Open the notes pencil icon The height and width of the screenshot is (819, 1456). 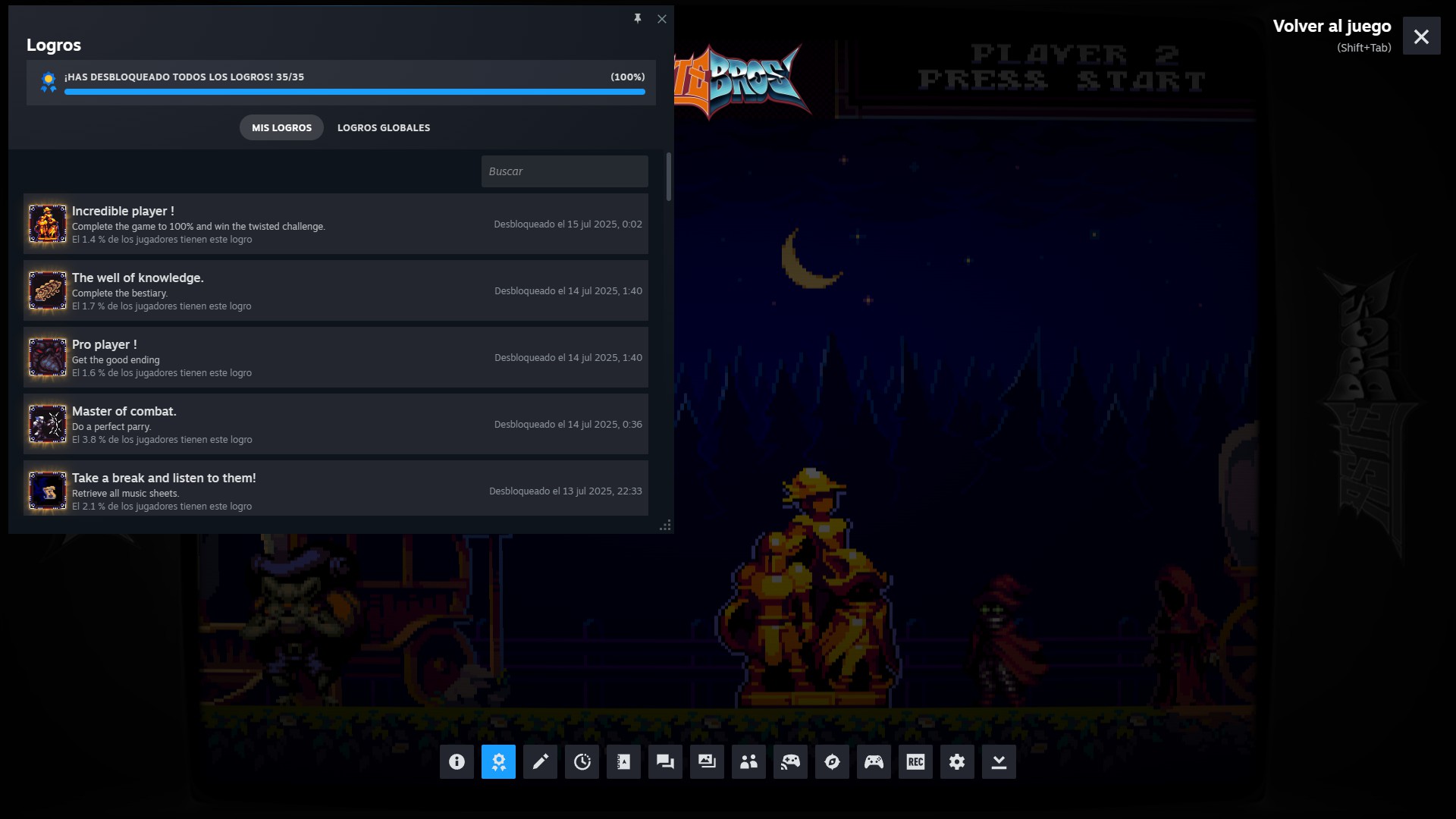(x=540, y=761)
